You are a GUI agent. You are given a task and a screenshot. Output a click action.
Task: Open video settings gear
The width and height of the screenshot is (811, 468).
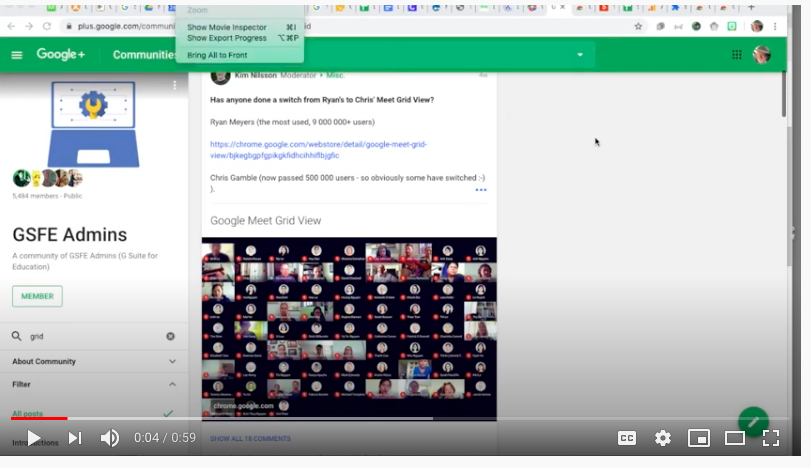tap(663, 438)
